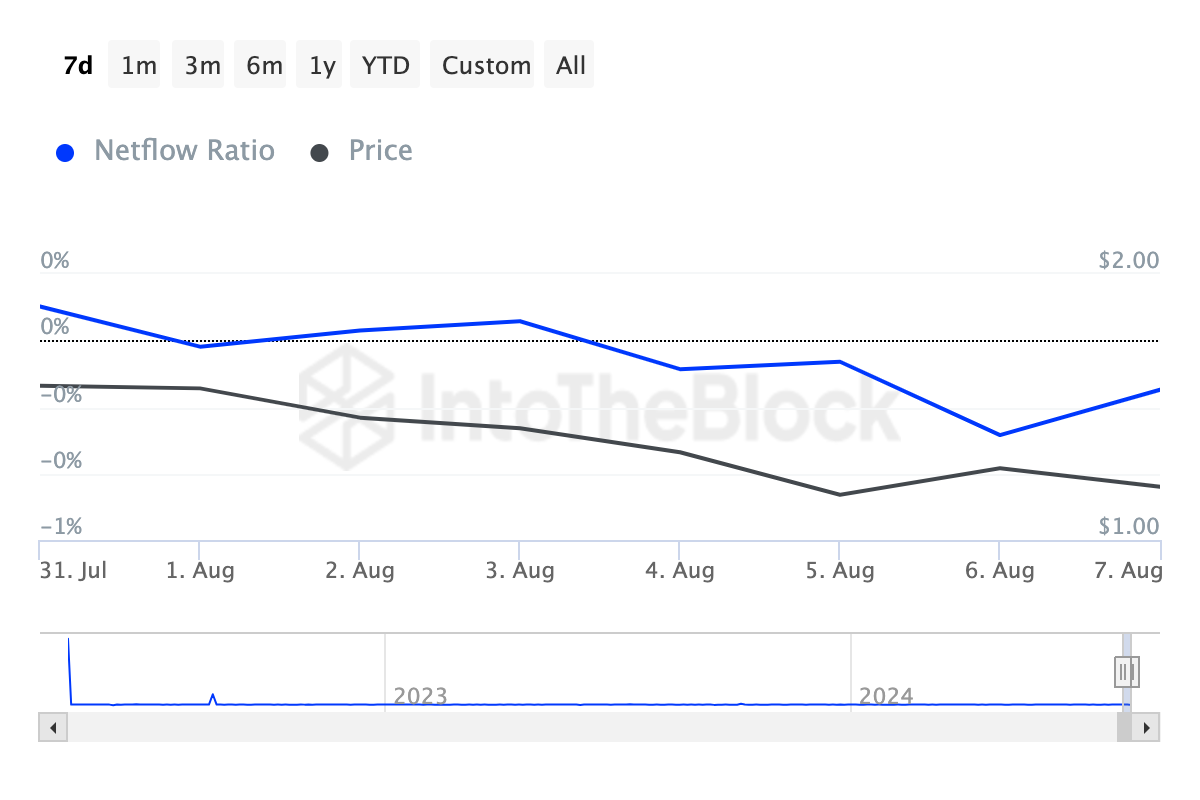Click the navigator range handle grip
1200x800 pixels.
[x=1127, y=670]
